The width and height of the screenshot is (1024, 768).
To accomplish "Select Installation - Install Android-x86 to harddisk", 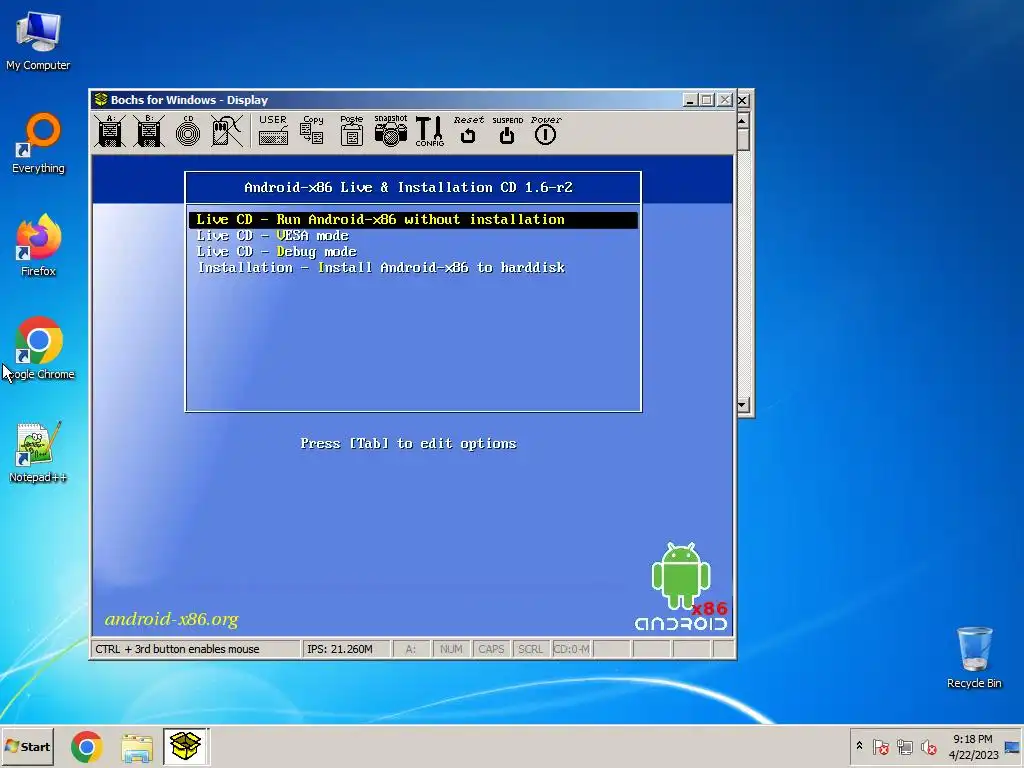I will click(381, 268).
